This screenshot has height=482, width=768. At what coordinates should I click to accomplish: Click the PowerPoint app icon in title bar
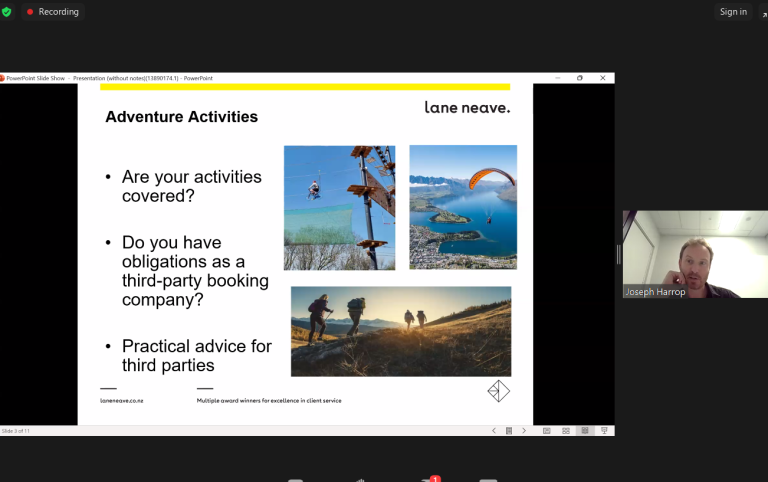click(3, 78)
